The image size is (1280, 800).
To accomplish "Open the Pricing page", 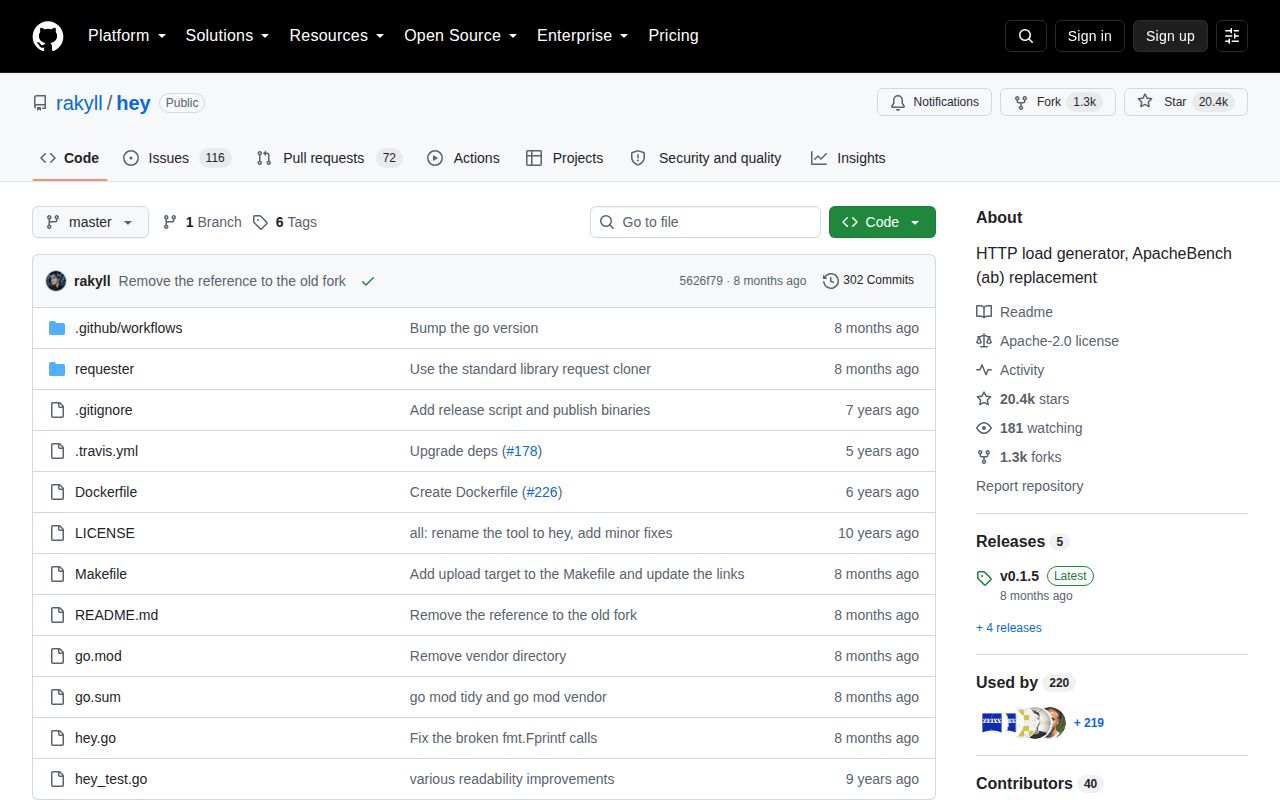I will click(x=673, y=36).
